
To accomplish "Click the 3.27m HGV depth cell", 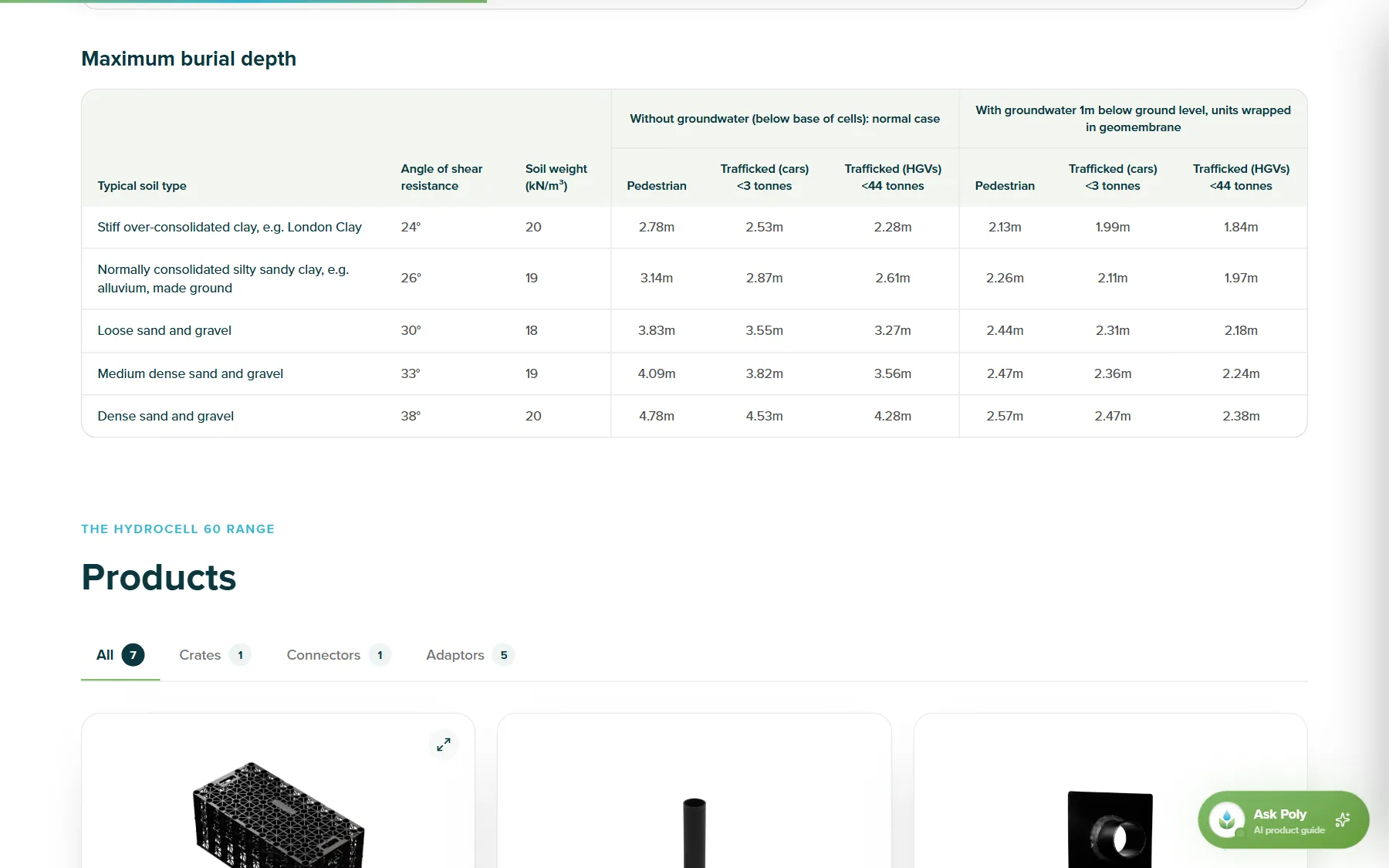I will [893, 330].
